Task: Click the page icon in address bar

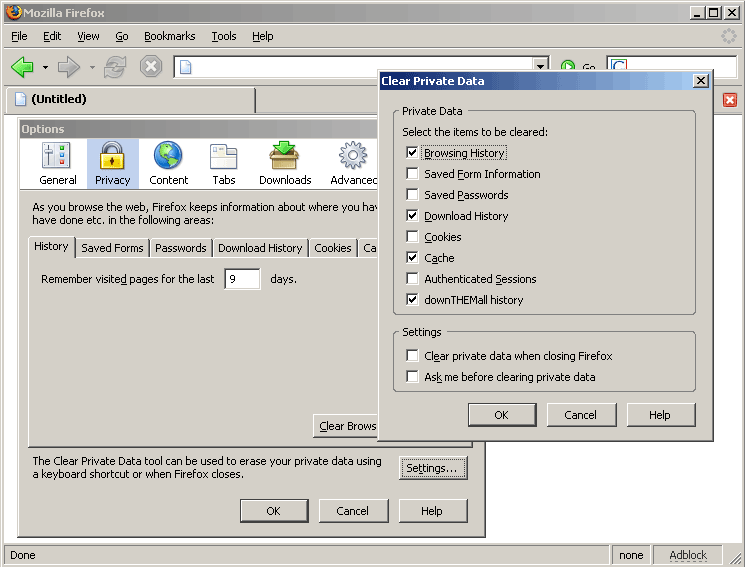Action: pyautogui.click(x=186, y=67)
